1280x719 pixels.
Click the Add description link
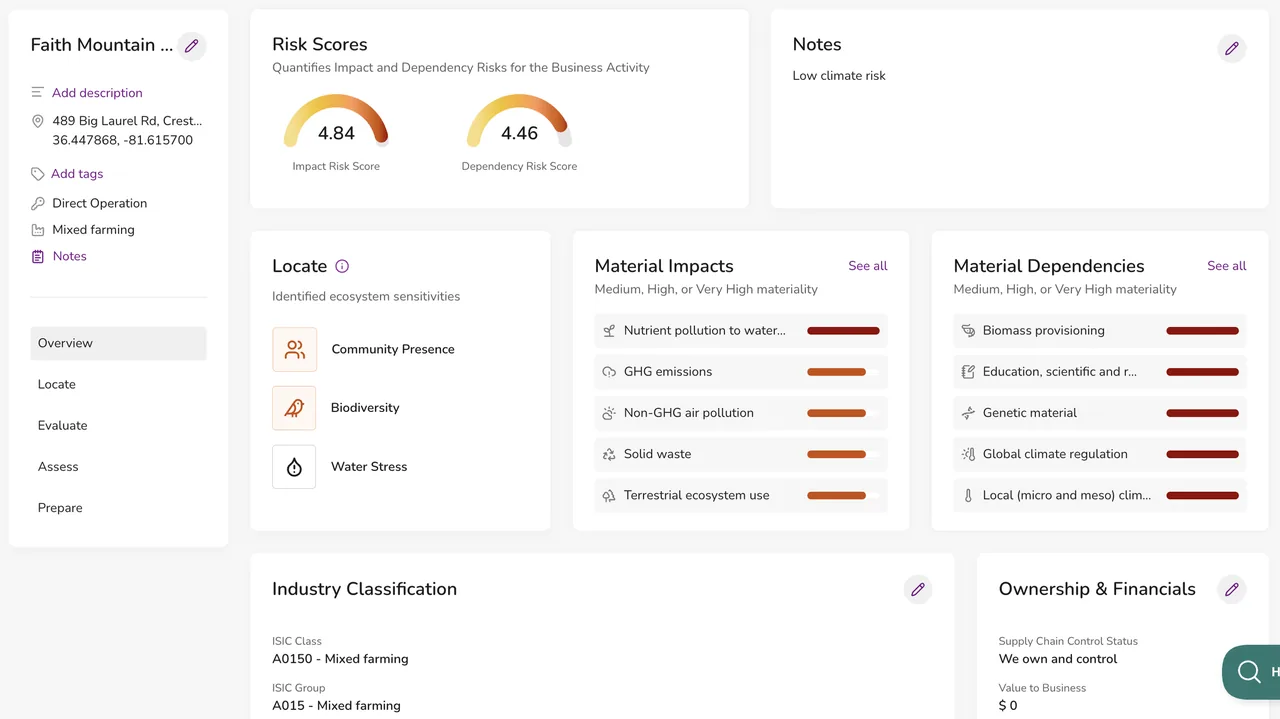[97, 93]
